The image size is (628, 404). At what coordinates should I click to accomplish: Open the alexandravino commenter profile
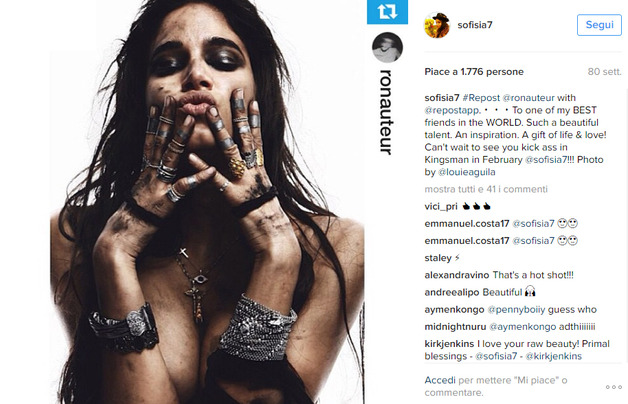click(457, 275)
